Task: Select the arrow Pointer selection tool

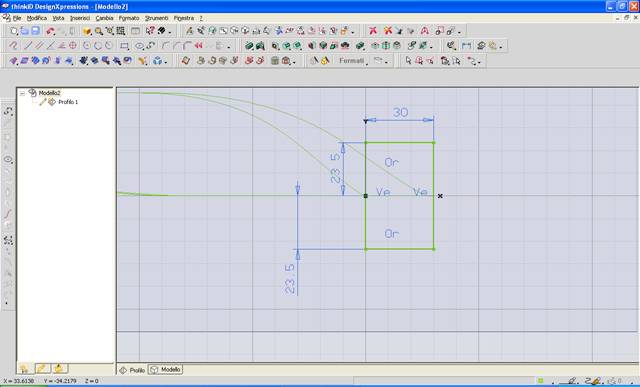Action: (x=409, y=61)
